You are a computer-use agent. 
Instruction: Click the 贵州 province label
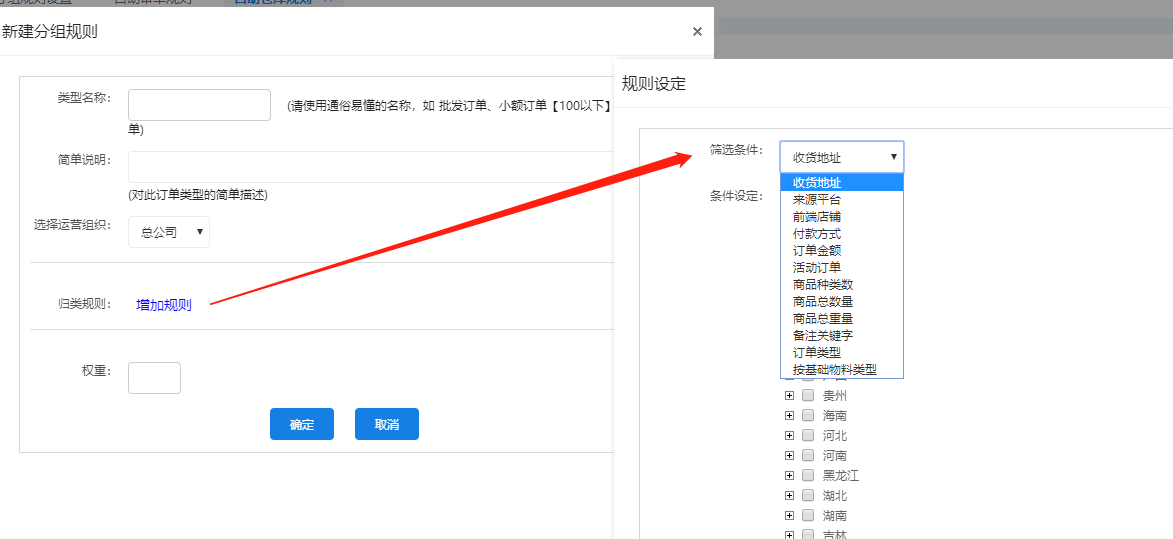pyautogui.click(x=835, y=395)
